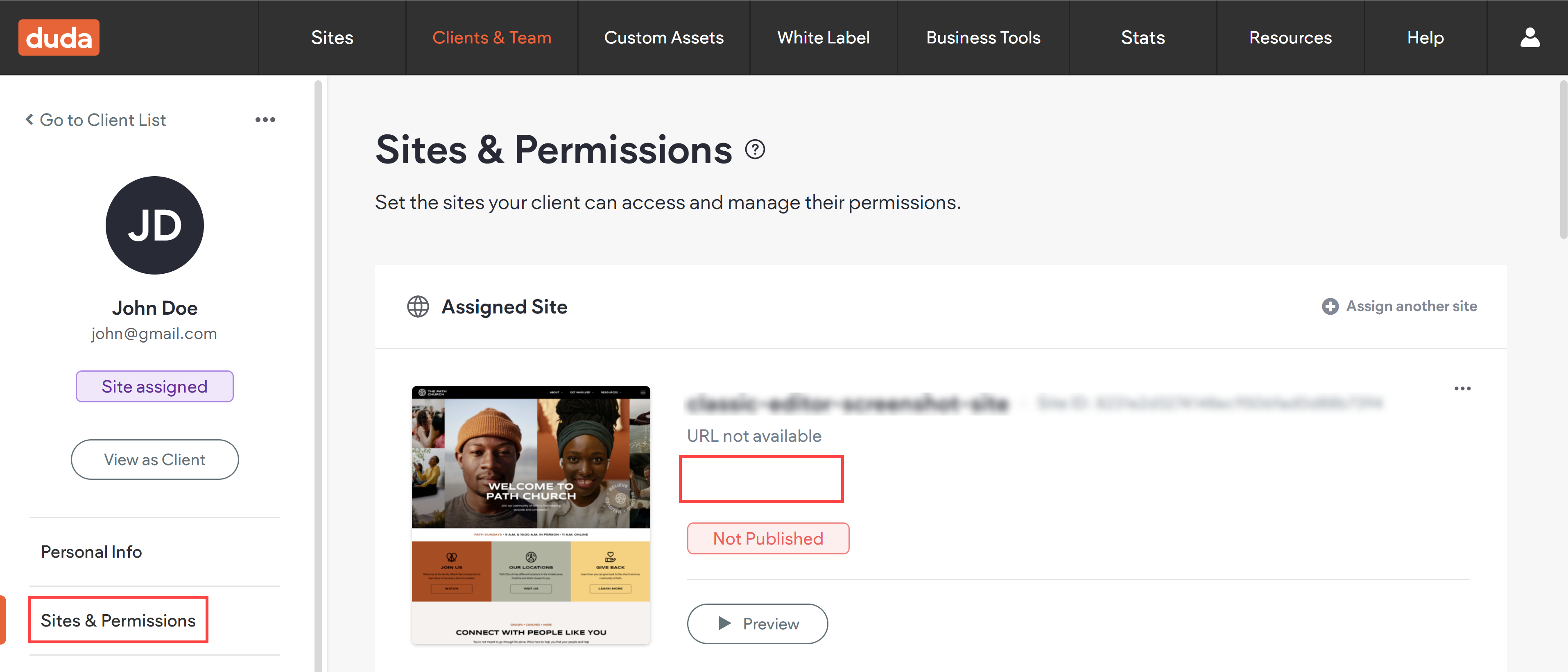
Task: Select the Personal Info sidebar section
Action: tap(91, 552)
